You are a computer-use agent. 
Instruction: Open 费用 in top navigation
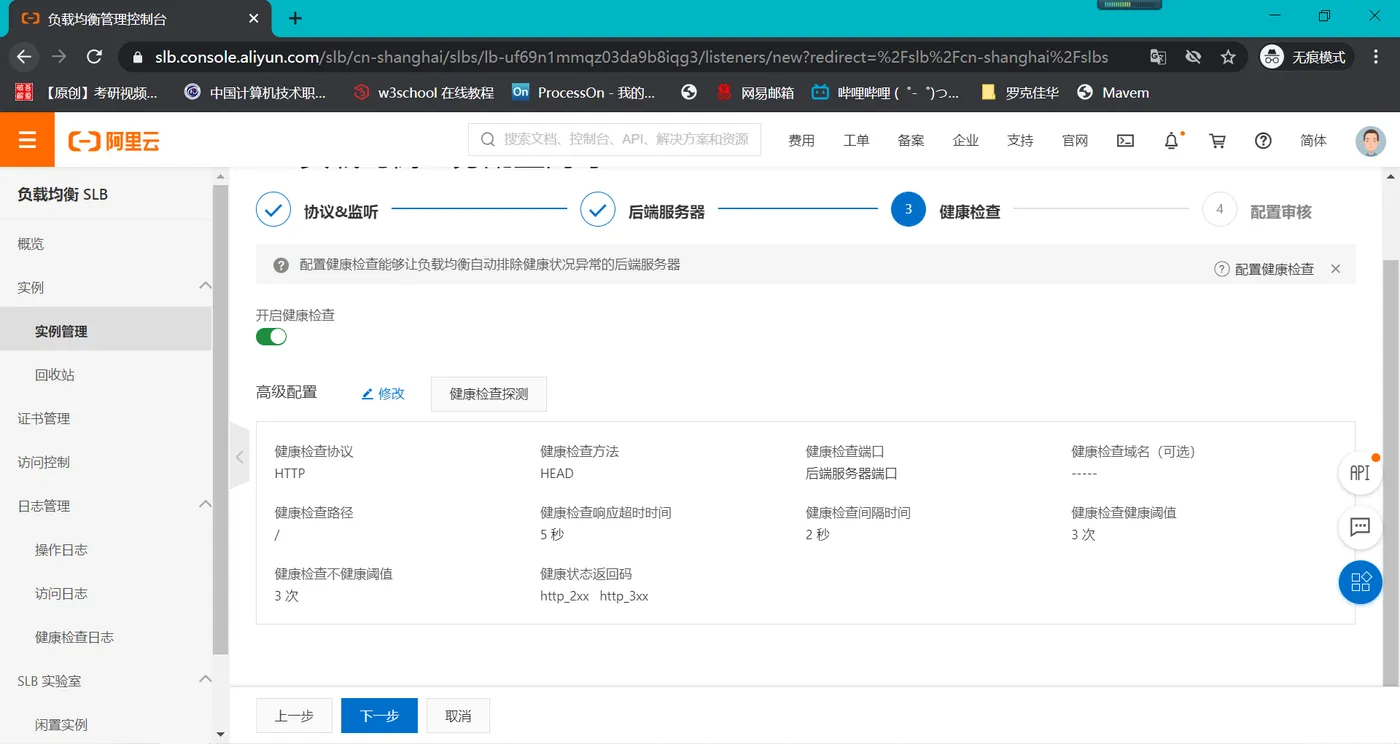coord(801,141)
